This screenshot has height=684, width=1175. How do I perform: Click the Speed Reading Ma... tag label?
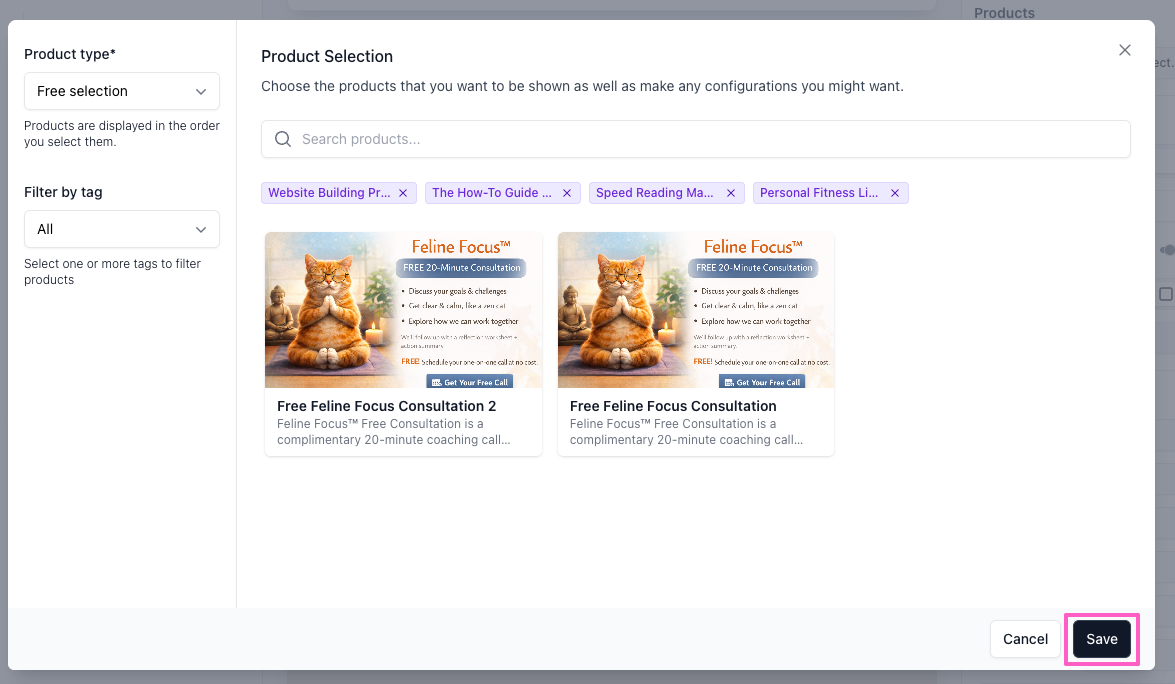654,193
